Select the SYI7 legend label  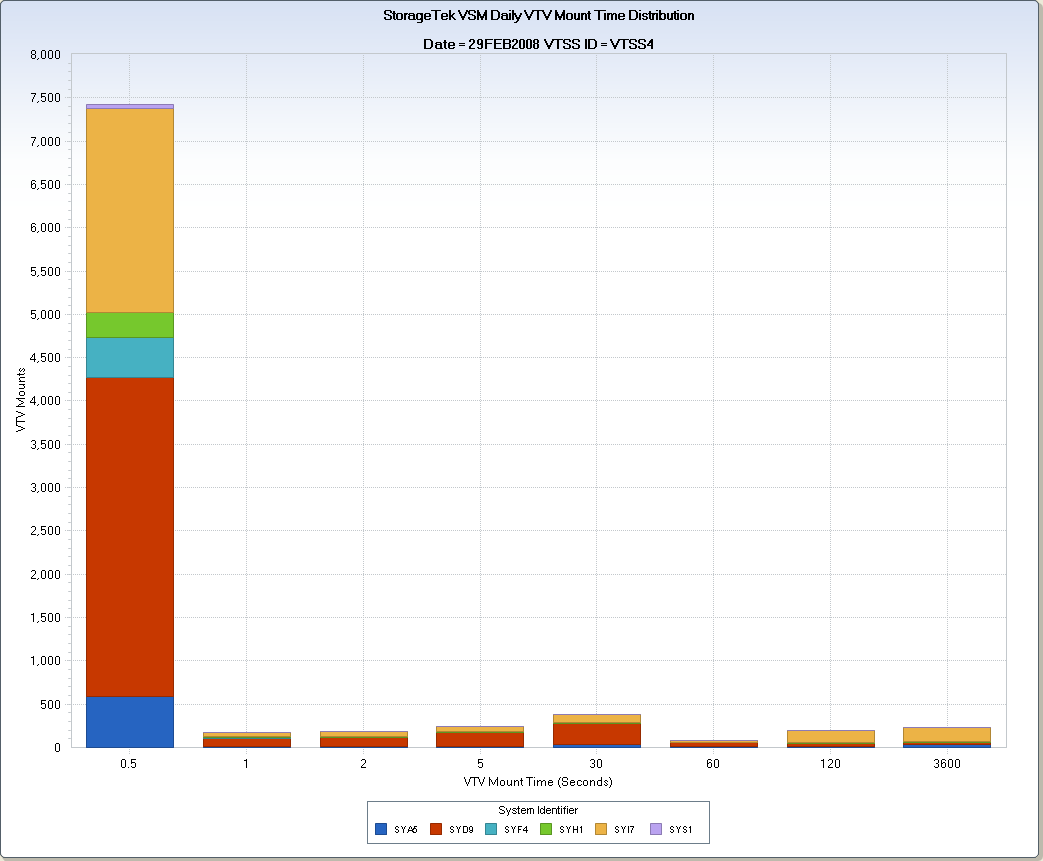(624, 830)
